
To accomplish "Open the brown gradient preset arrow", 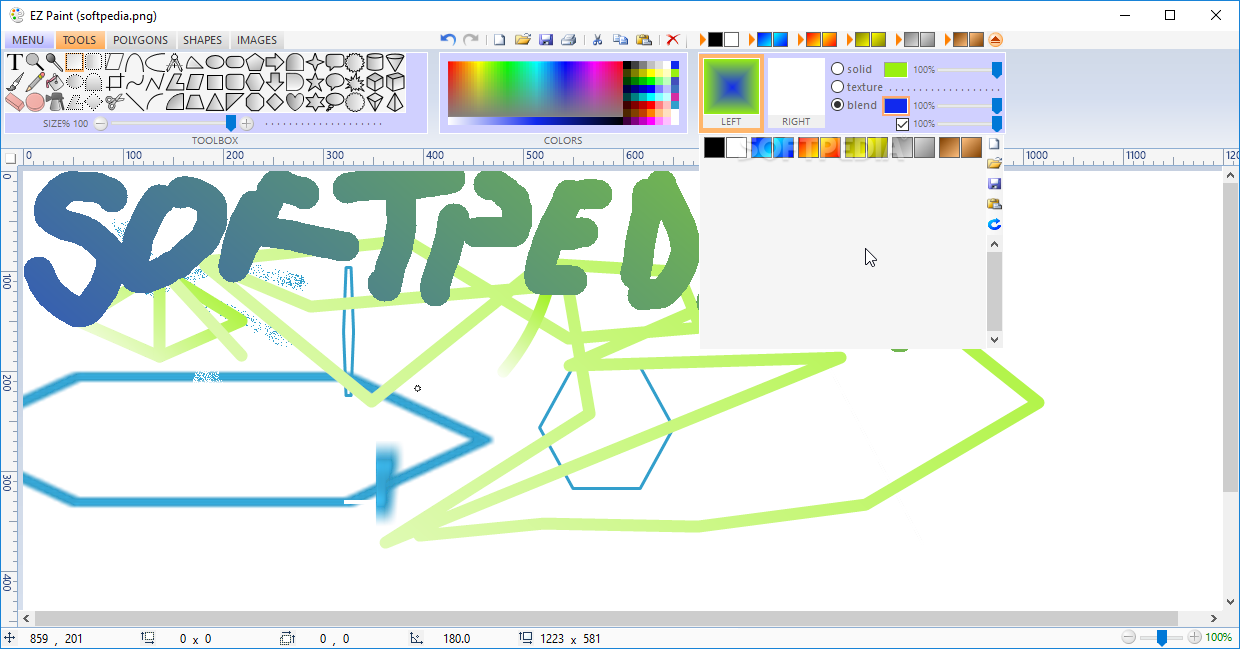I will 947,40.
